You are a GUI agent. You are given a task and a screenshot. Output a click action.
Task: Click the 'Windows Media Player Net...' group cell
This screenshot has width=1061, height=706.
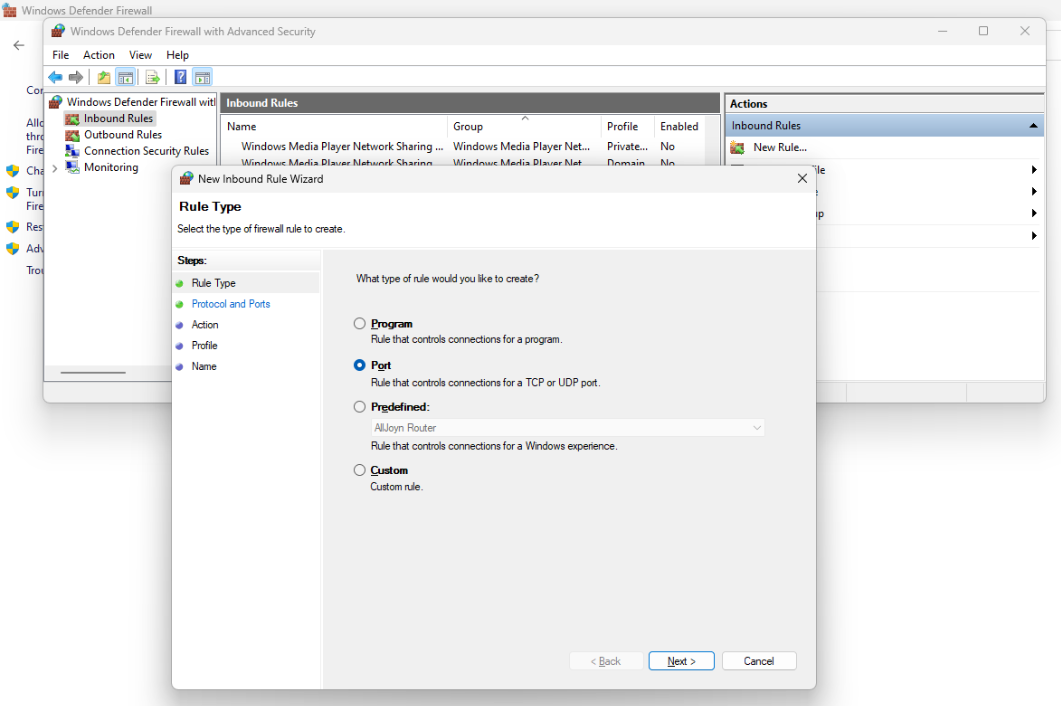click(522, 146)
